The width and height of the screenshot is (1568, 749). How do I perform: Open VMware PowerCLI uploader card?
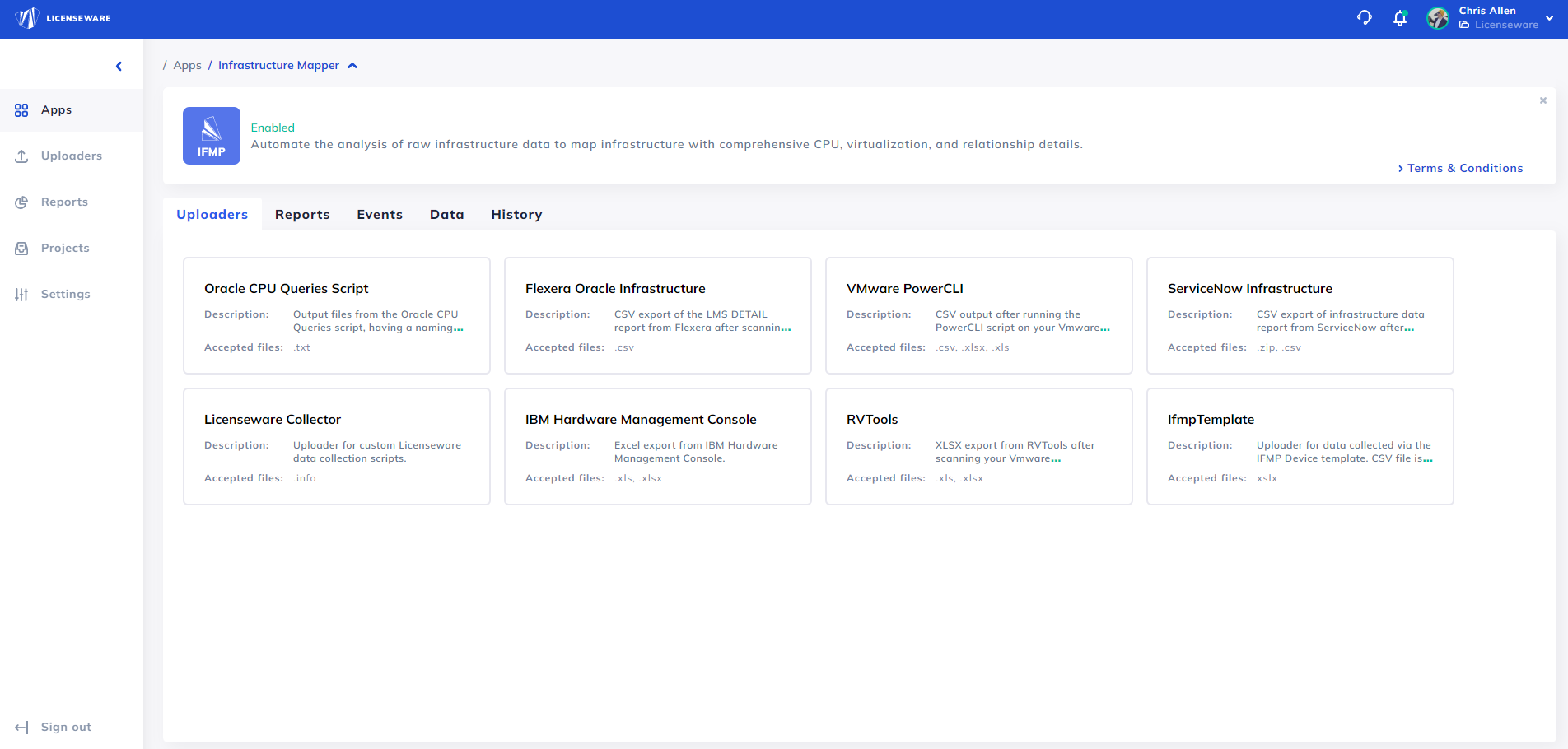tap(979, 316)
